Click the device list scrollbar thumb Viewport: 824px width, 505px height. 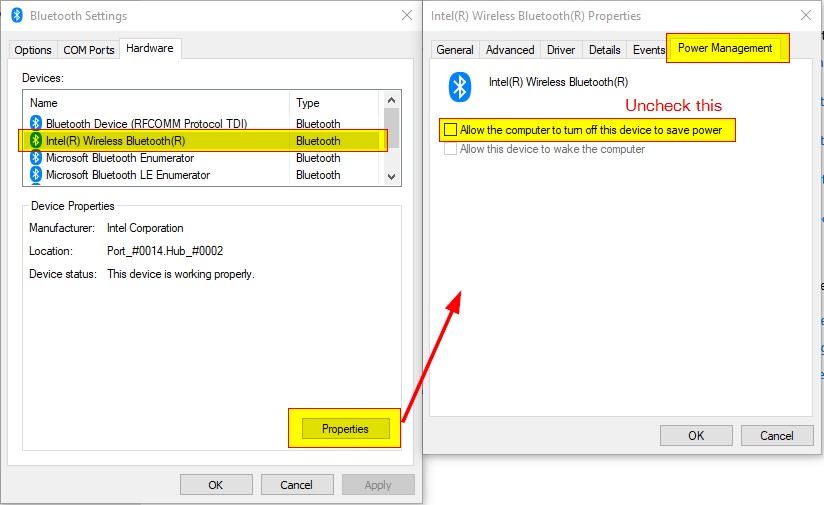coord(392,128)
